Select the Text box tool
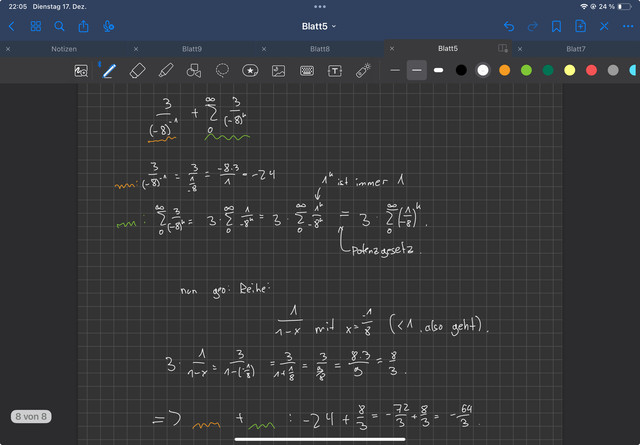 [x=335, y=71]
